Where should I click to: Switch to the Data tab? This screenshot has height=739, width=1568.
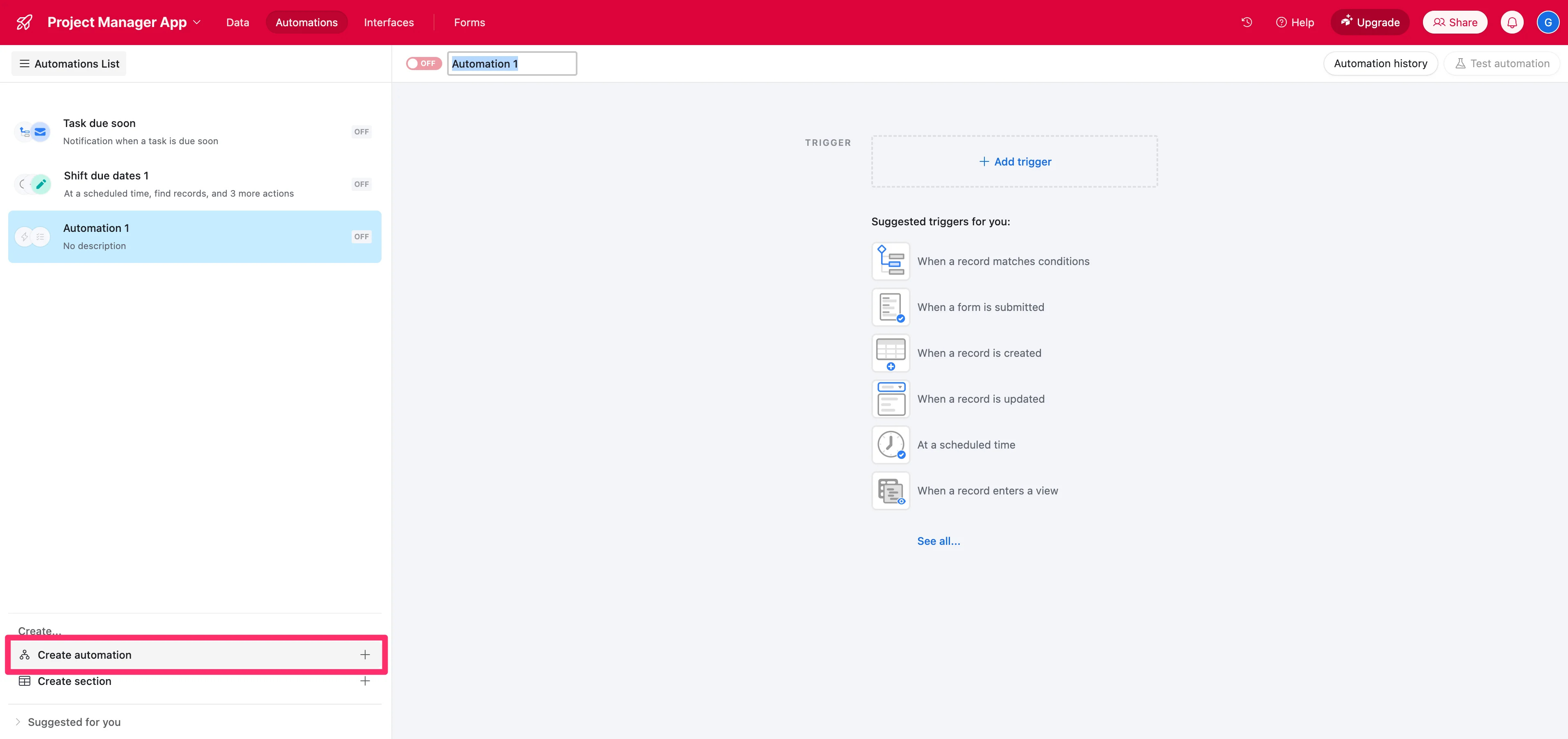[237, 23]
